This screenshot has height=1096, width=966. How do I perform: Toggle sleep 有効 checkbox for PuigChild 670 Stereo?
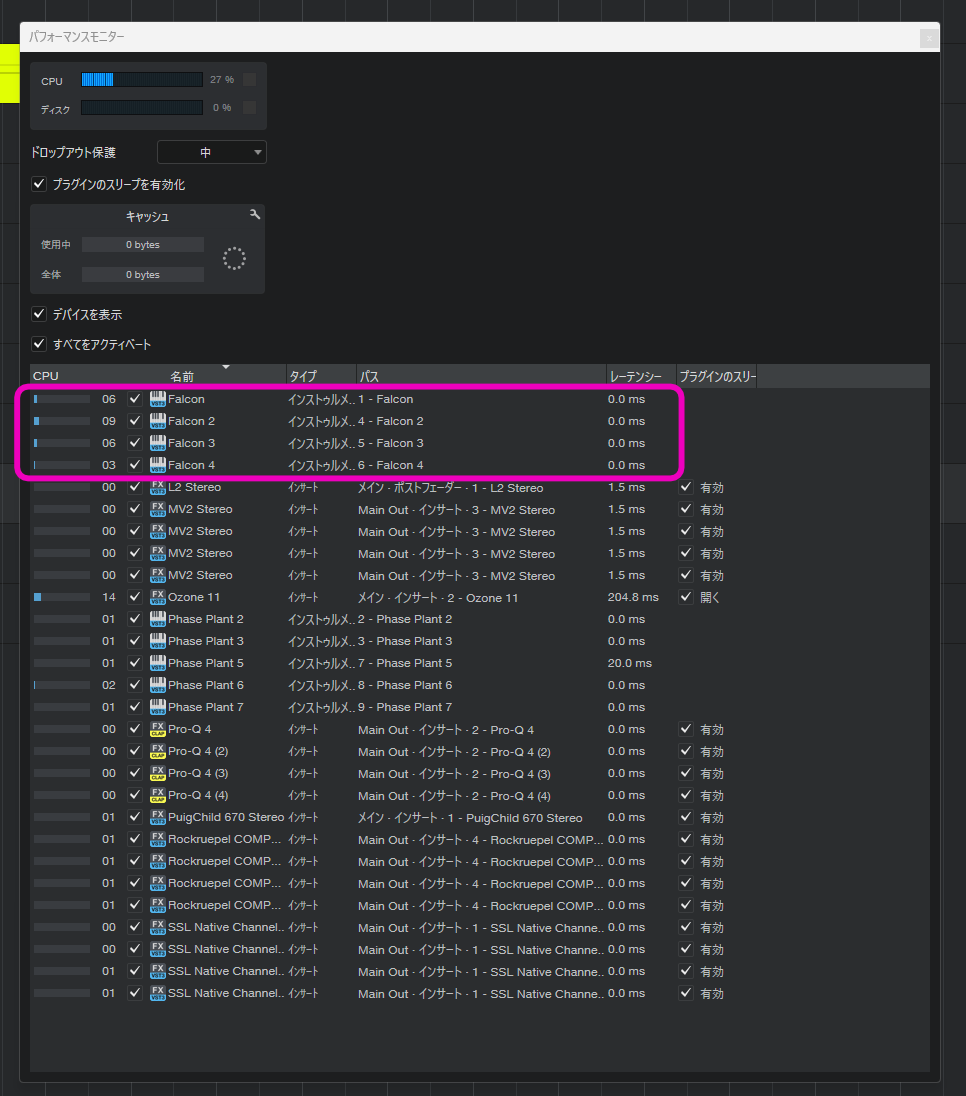686,817
